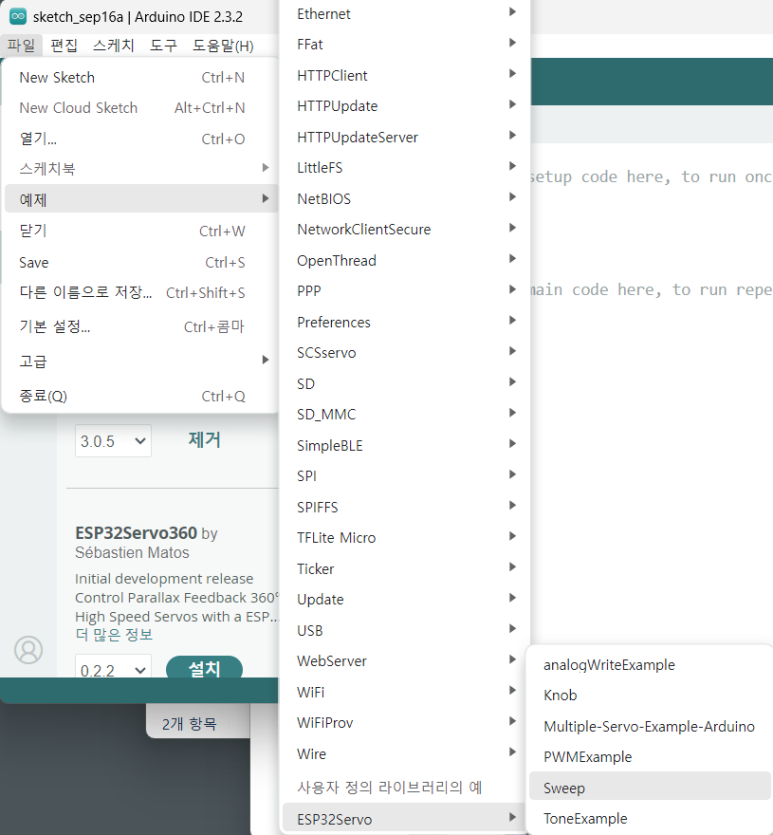Expand the FFat examples submenu
This screenshot has width=773, height=835.
coord(405,44)
